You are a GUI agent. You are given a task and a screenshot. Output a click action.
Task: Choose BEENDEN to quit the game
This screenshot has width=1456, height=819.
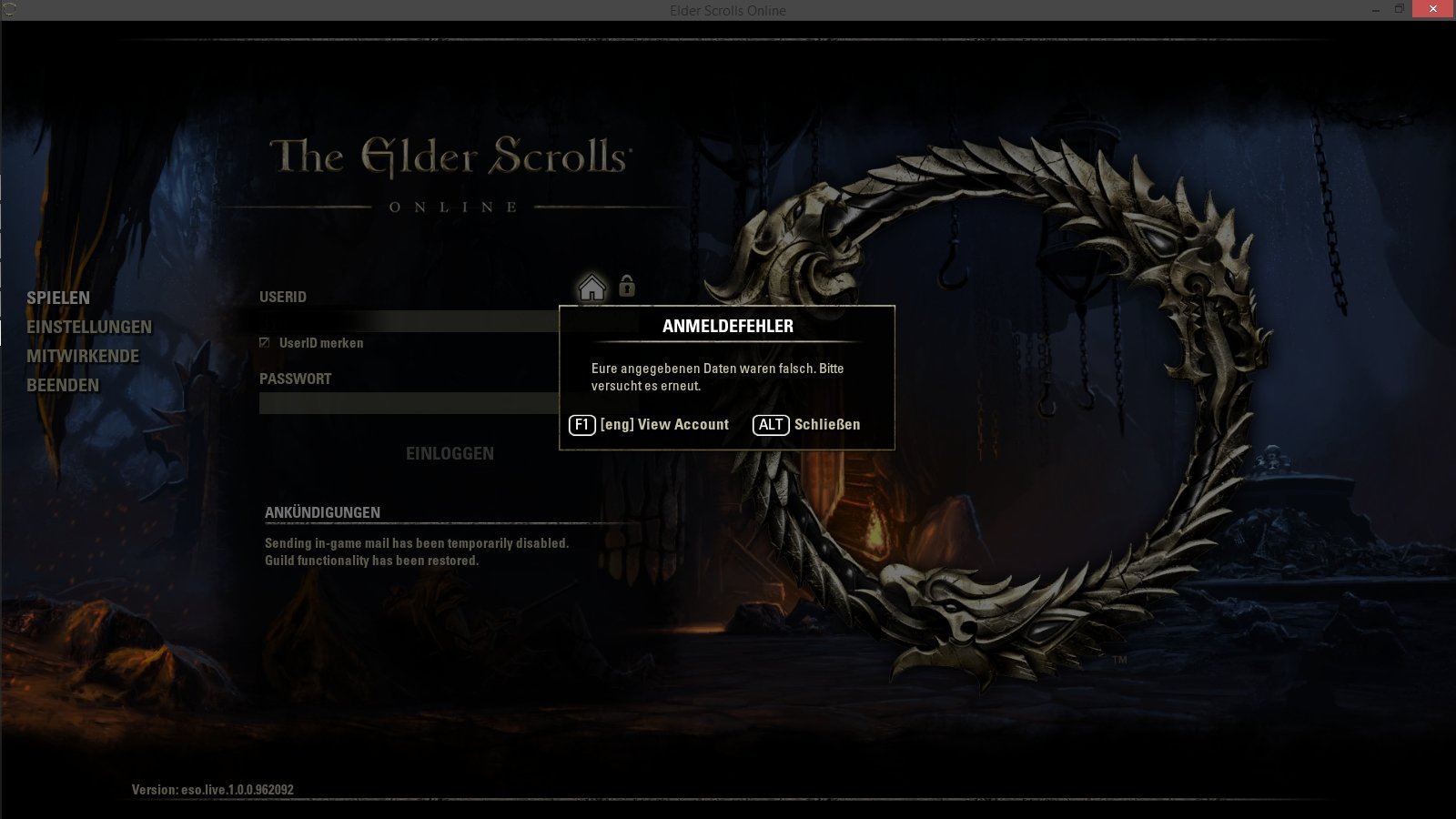[x=63, y=385]
